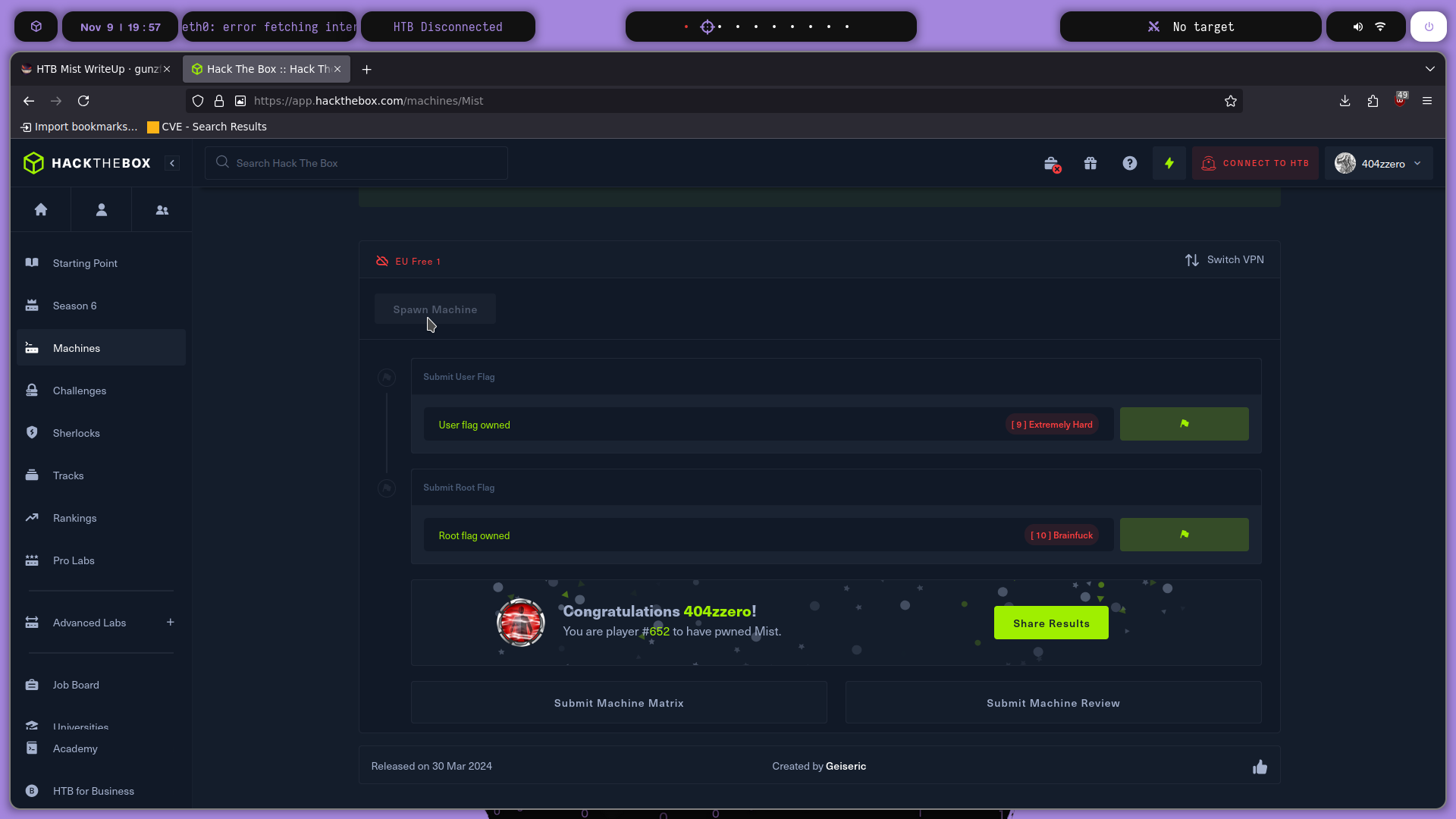Screen dimensions: 1456x819
Task: Go to Starting Point
Action: pyautogui.click(x=101, y=263)
